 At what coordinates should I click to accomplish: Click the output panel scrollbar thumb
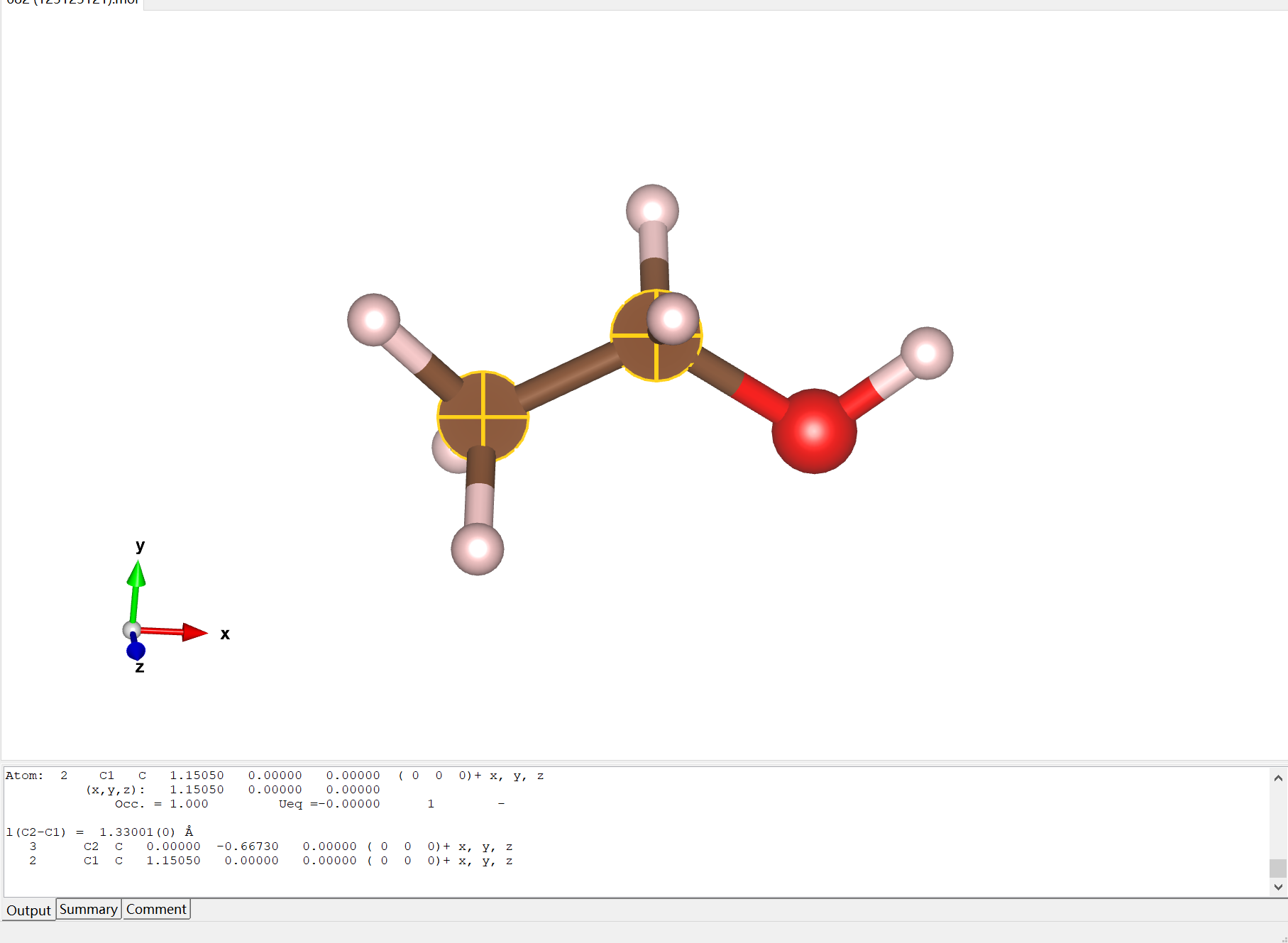(x=1277, y=868)
